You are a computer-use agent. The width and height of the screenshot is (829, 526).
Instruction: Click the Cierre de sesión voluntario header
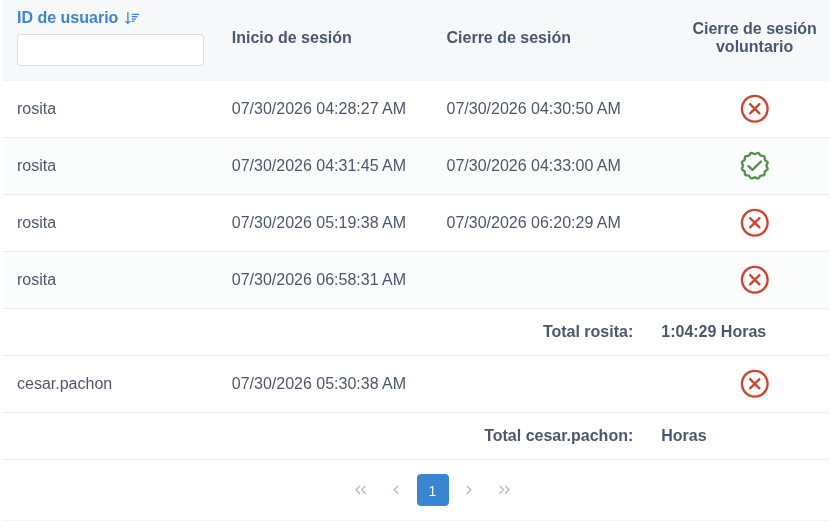coord(754,38)
